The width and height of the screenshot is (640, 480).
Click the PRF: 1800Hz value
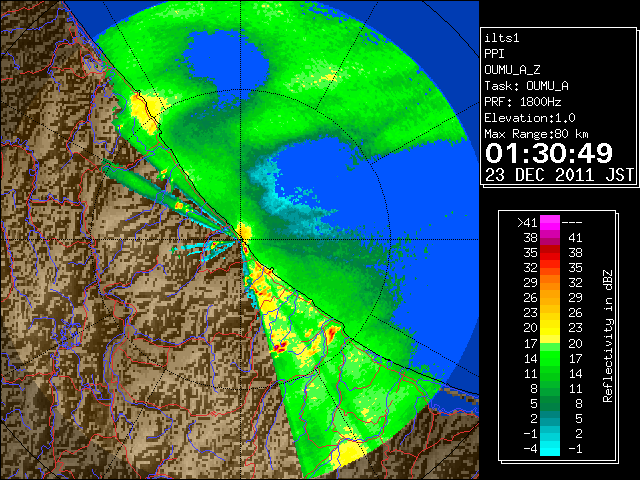(523, 102)
